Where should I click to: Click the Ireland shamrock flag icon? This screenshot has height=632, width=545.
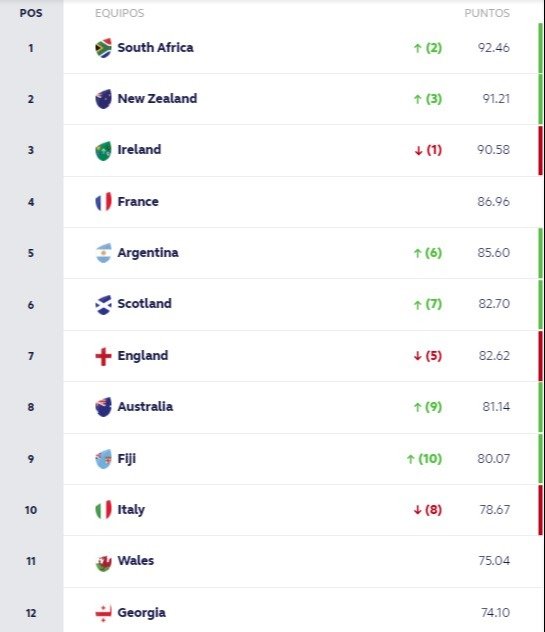point(103,150)
